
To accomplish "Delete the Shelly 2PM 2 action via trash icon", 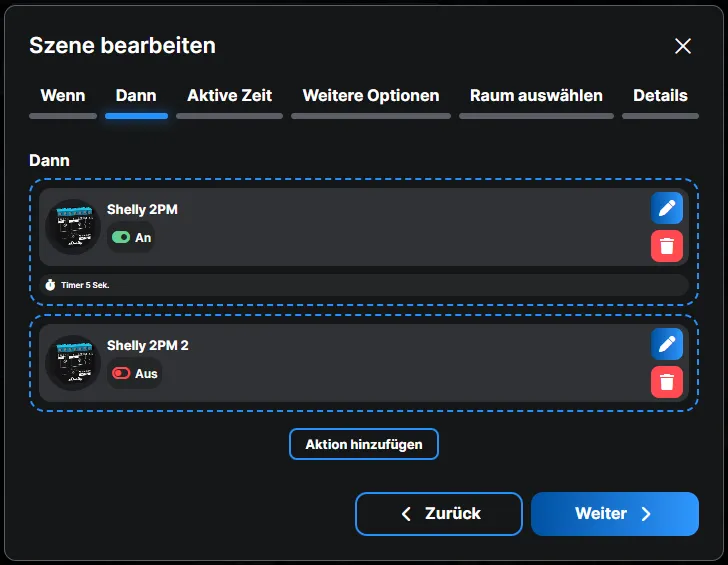I will [x=667, y=381].
